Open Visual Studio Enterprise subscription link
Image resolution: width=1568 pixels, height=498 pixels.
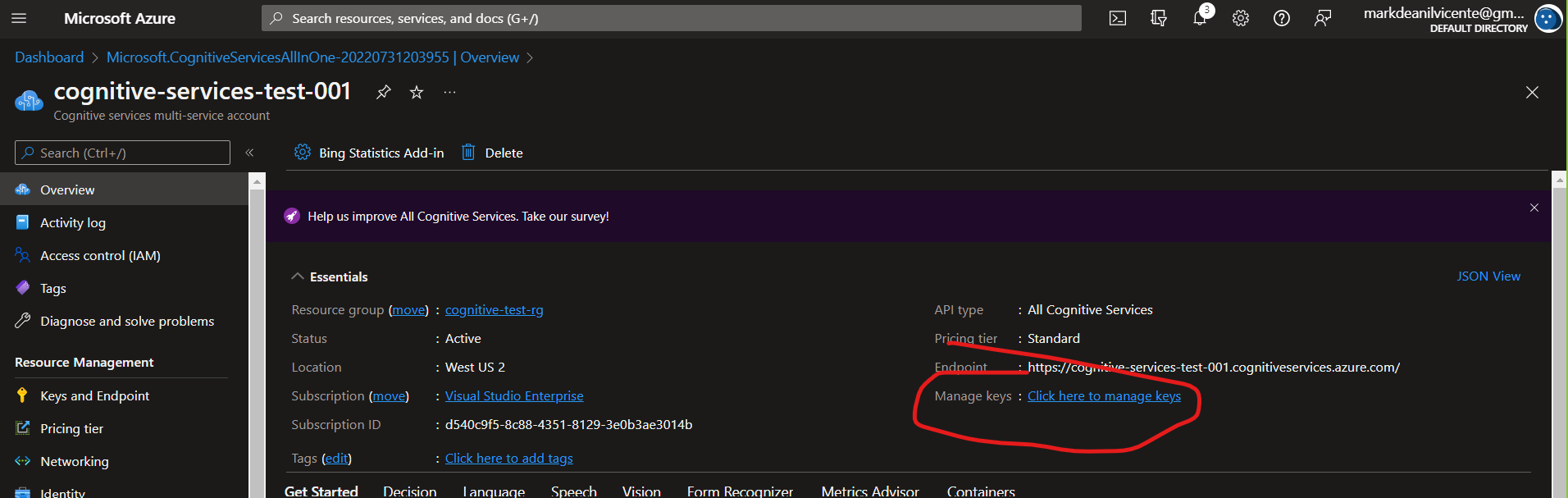tap(514, 396)
